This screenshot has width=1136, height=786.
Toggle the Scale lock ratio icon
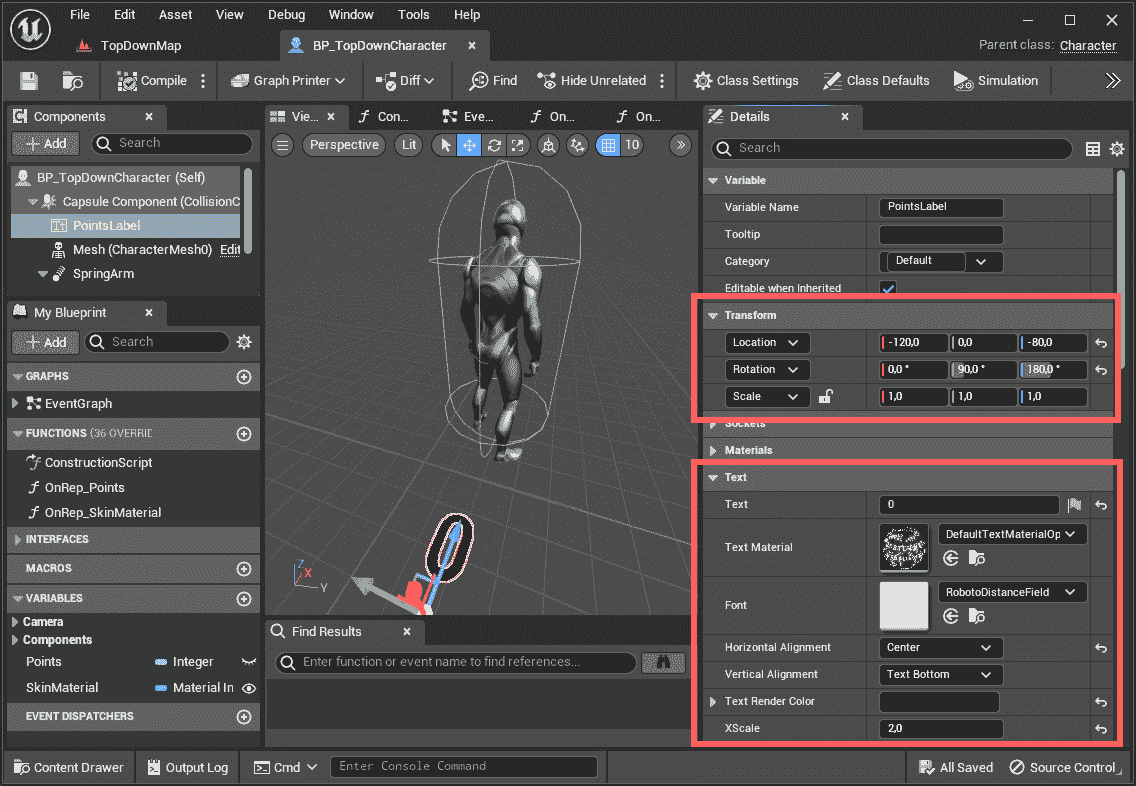[x=825, y=396]
